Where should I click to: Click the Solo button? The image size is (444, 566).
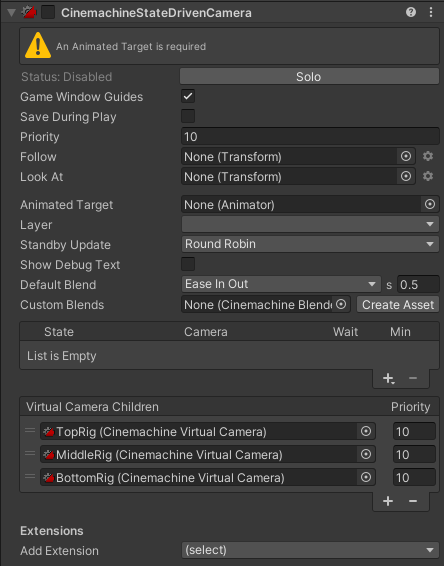point(309,77)
